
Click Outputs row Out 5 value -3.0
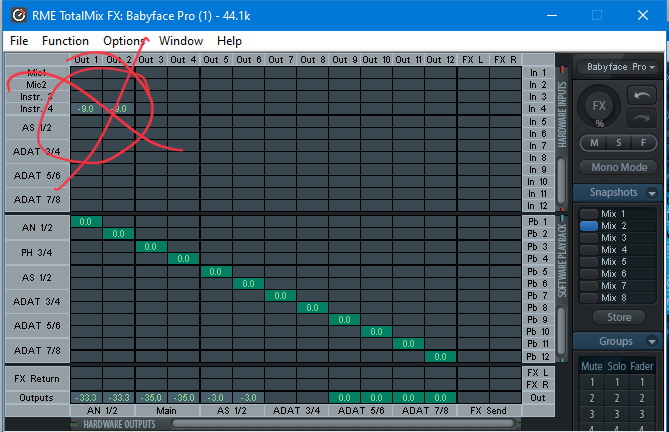pos(215,397)
